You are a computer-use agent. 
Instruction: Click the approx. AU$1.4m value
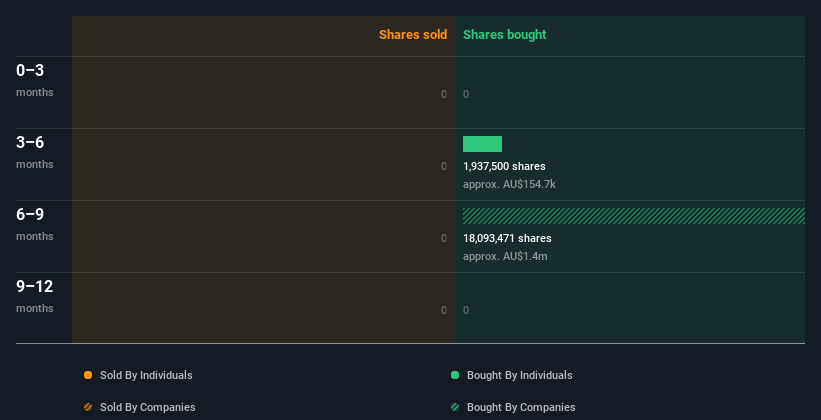[x=505, y=257]
